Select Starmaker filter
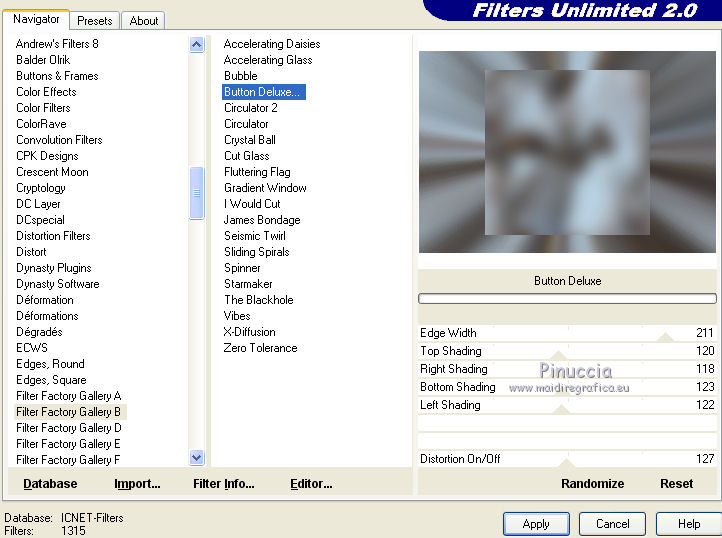The height and width of the screenshot is (538, 722). point(248,284)
